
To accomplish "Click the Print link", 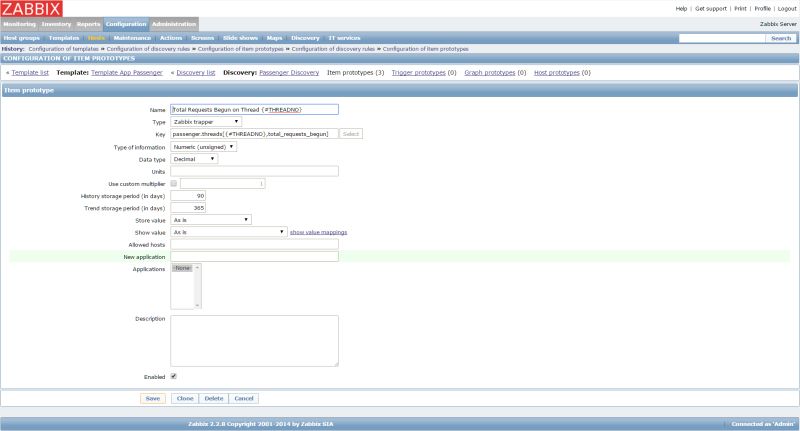I will tap(740, 9).
